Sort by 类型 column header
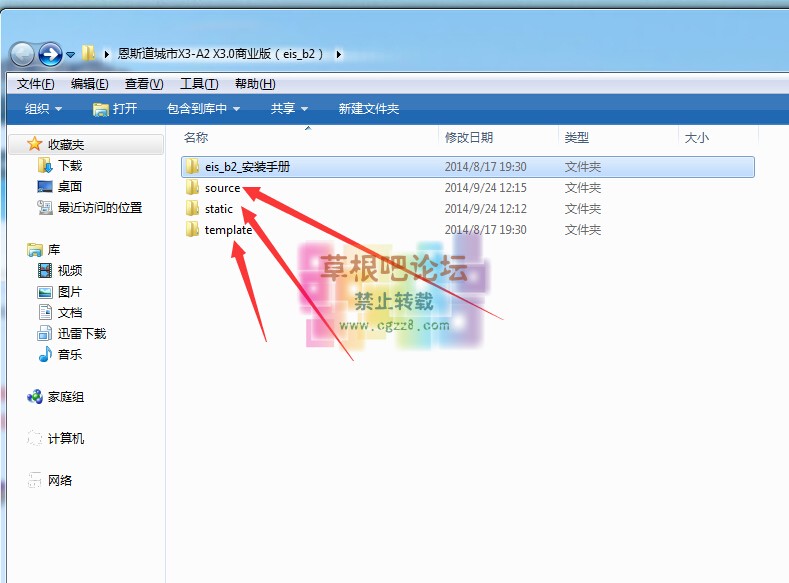 [x=577, y=137]
